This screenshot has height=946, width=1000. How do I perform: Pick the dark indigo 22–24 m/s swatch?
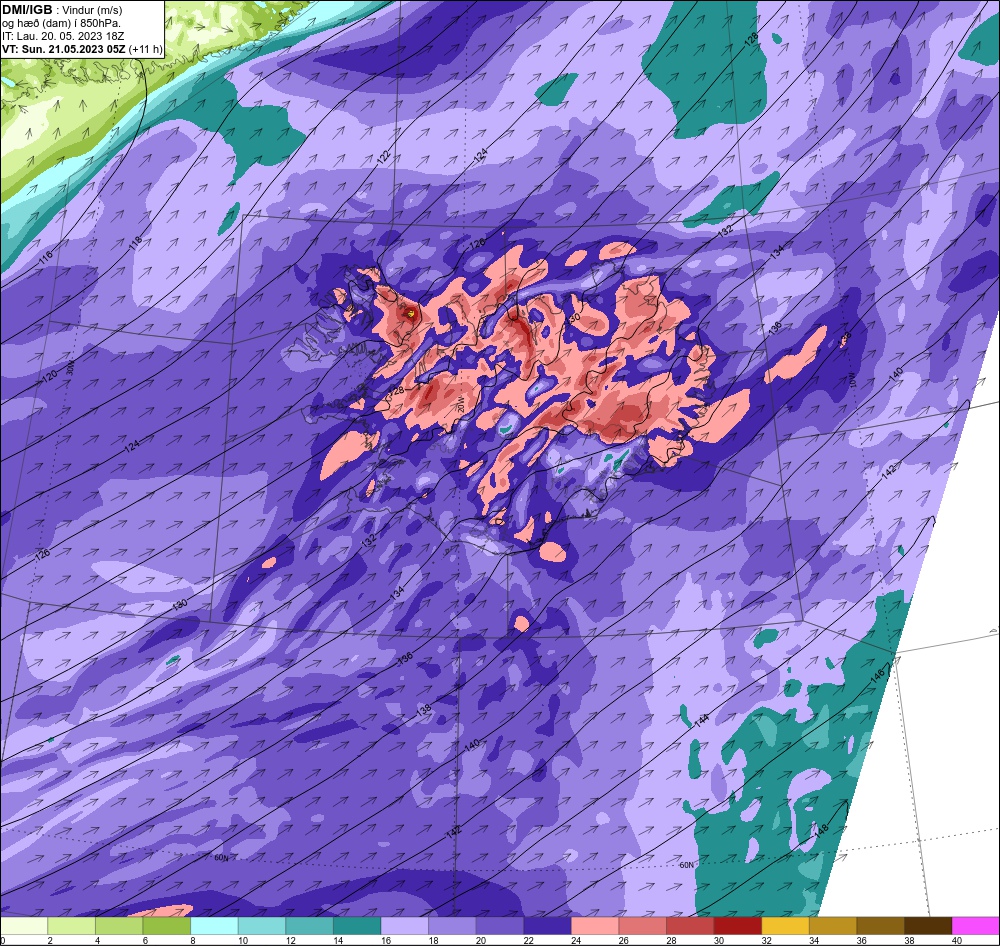(547, 926)
